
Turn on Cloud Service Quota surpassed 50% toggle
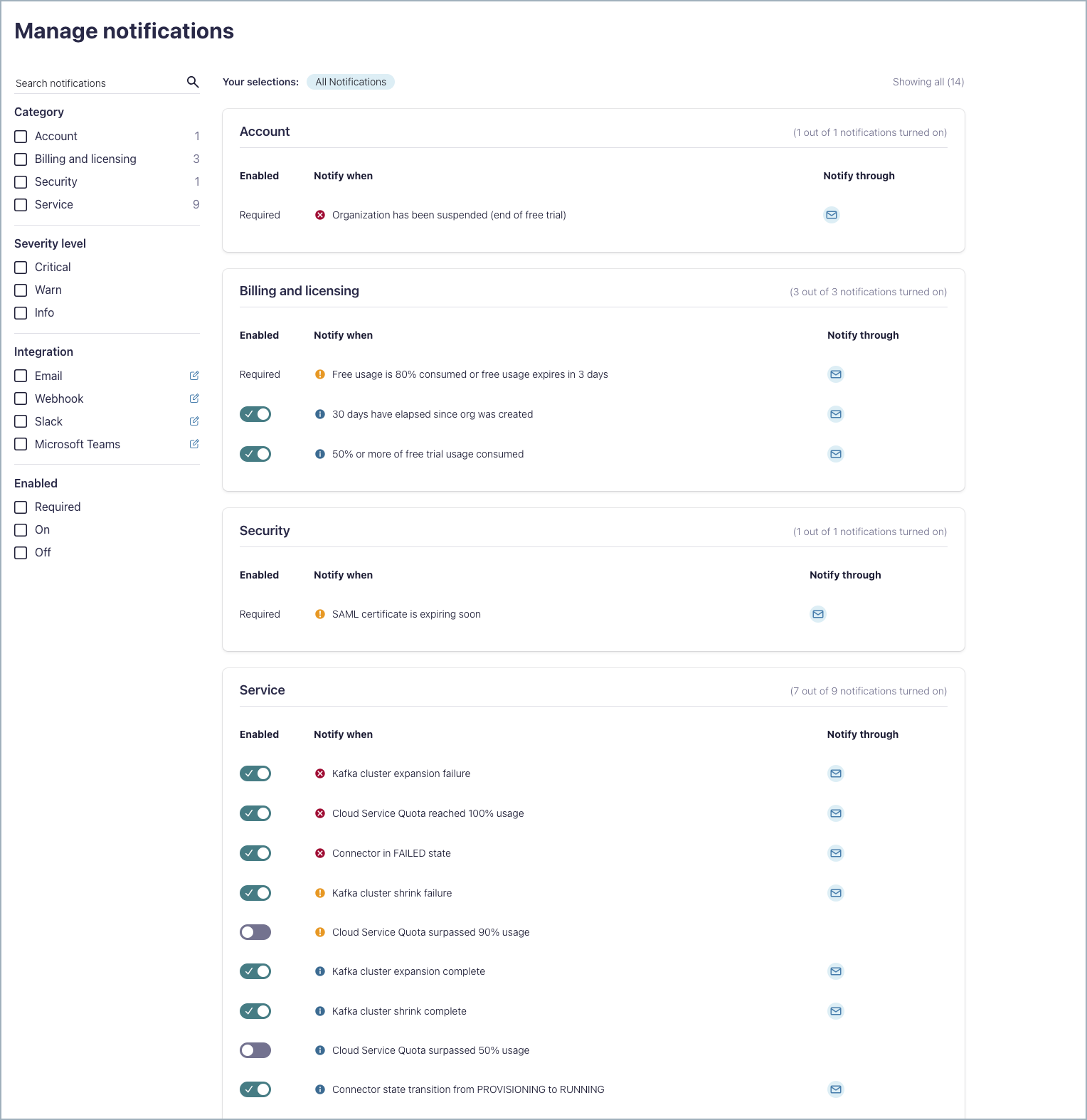[255, 1050]
